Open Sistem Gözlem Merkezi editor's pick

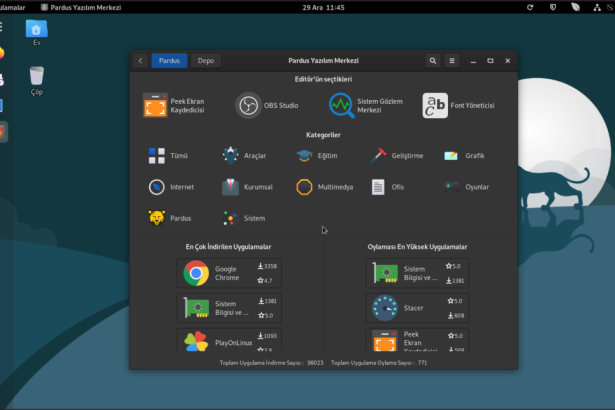tap(366, 106)
